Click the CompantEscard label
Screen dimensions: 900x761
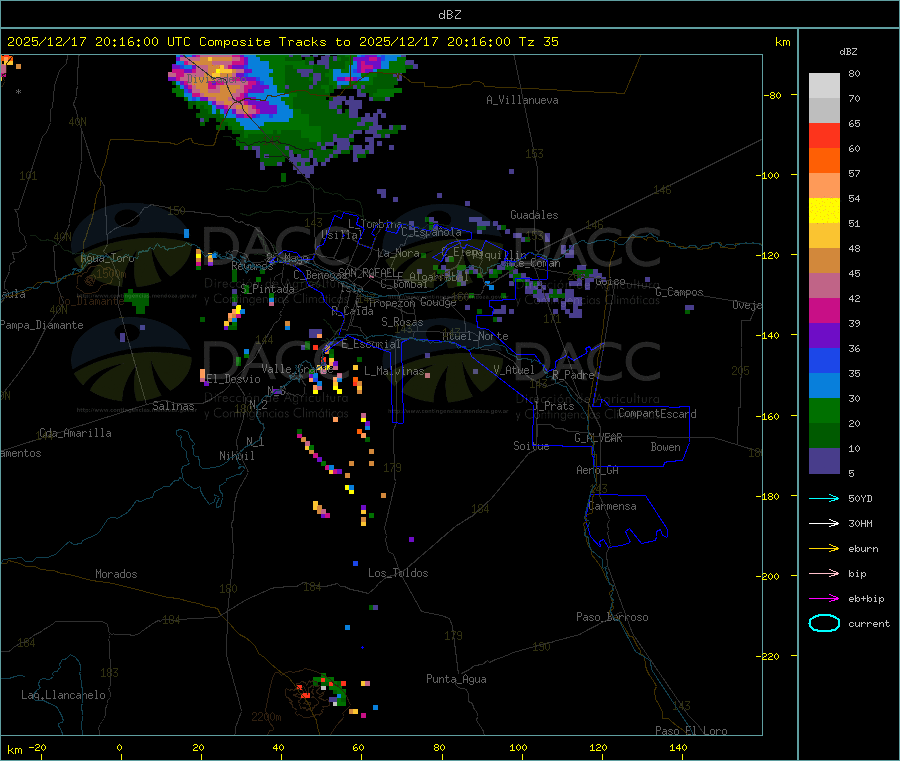(657, 414)
